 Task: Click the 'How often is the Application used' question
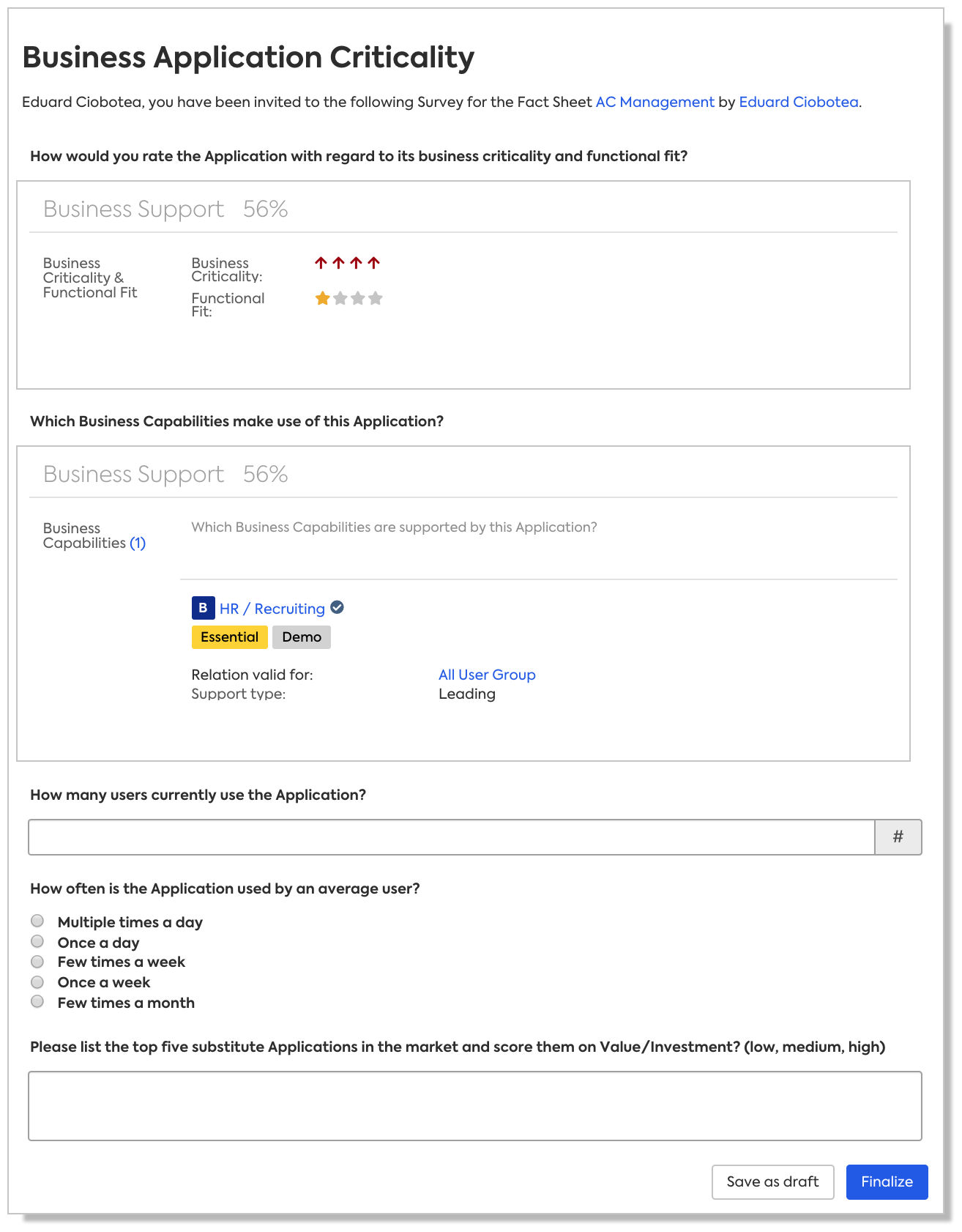[x=225, y=888]
